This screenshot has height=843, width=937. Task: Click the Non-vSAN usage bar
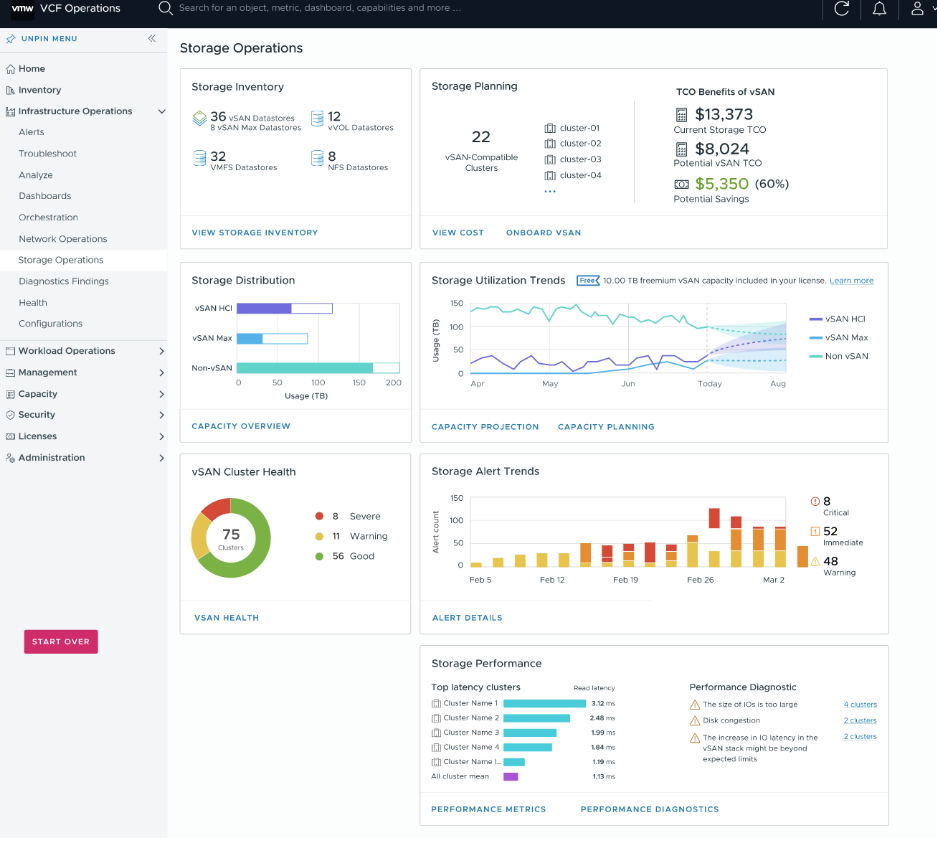pyautogui.click(x=305, y=368)
